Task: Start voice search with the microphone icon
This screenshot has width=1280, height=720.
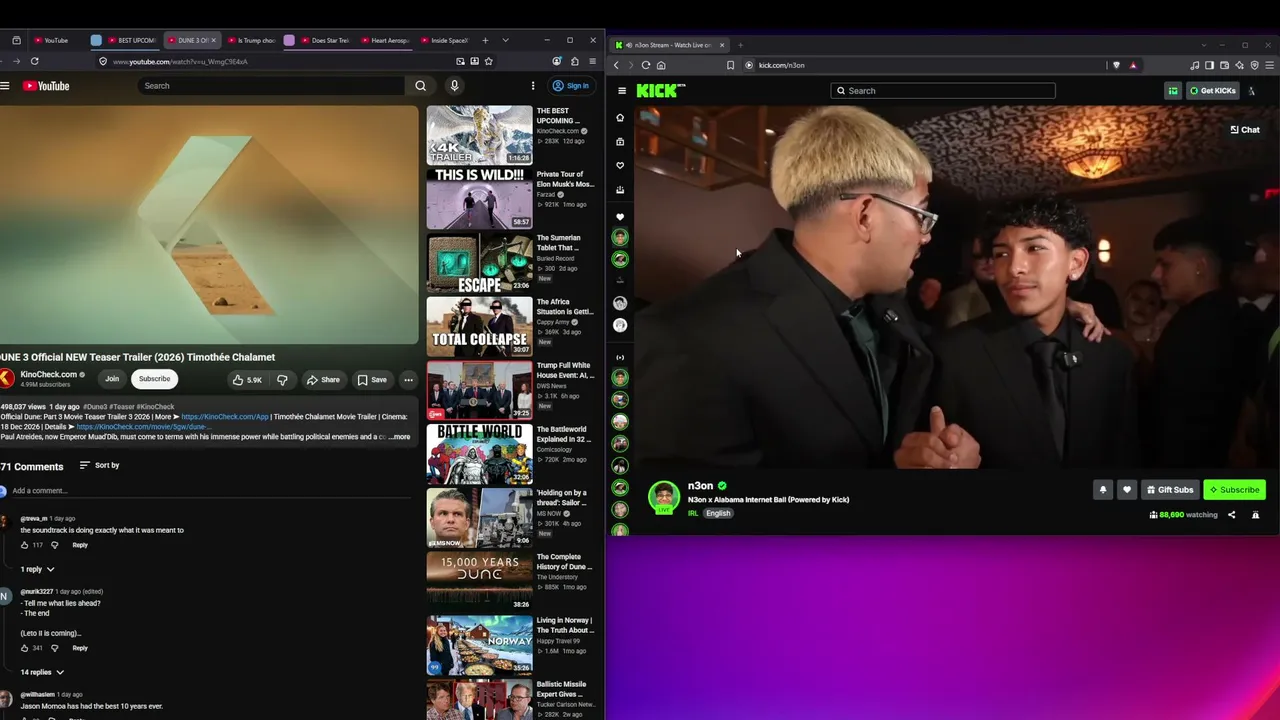Action: click(x=454, y=86)
